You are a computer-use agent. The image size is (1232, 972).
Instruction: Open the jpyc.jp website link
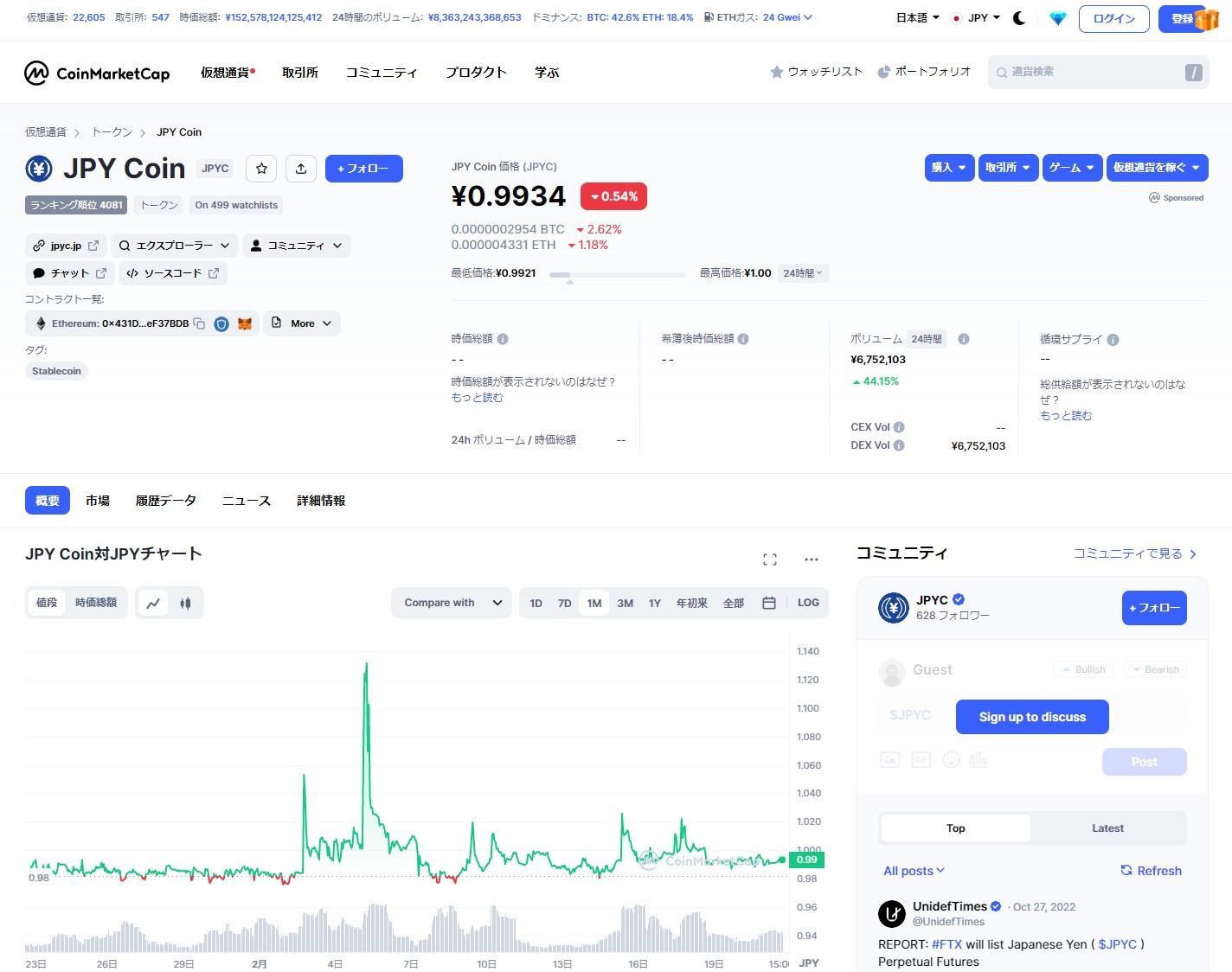(65, 245)
